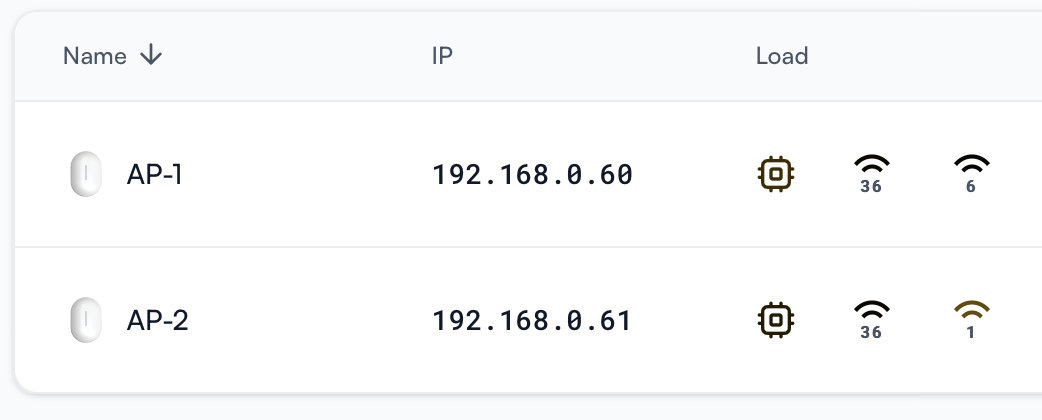Sort the table by the Load column

pos(782,56)
